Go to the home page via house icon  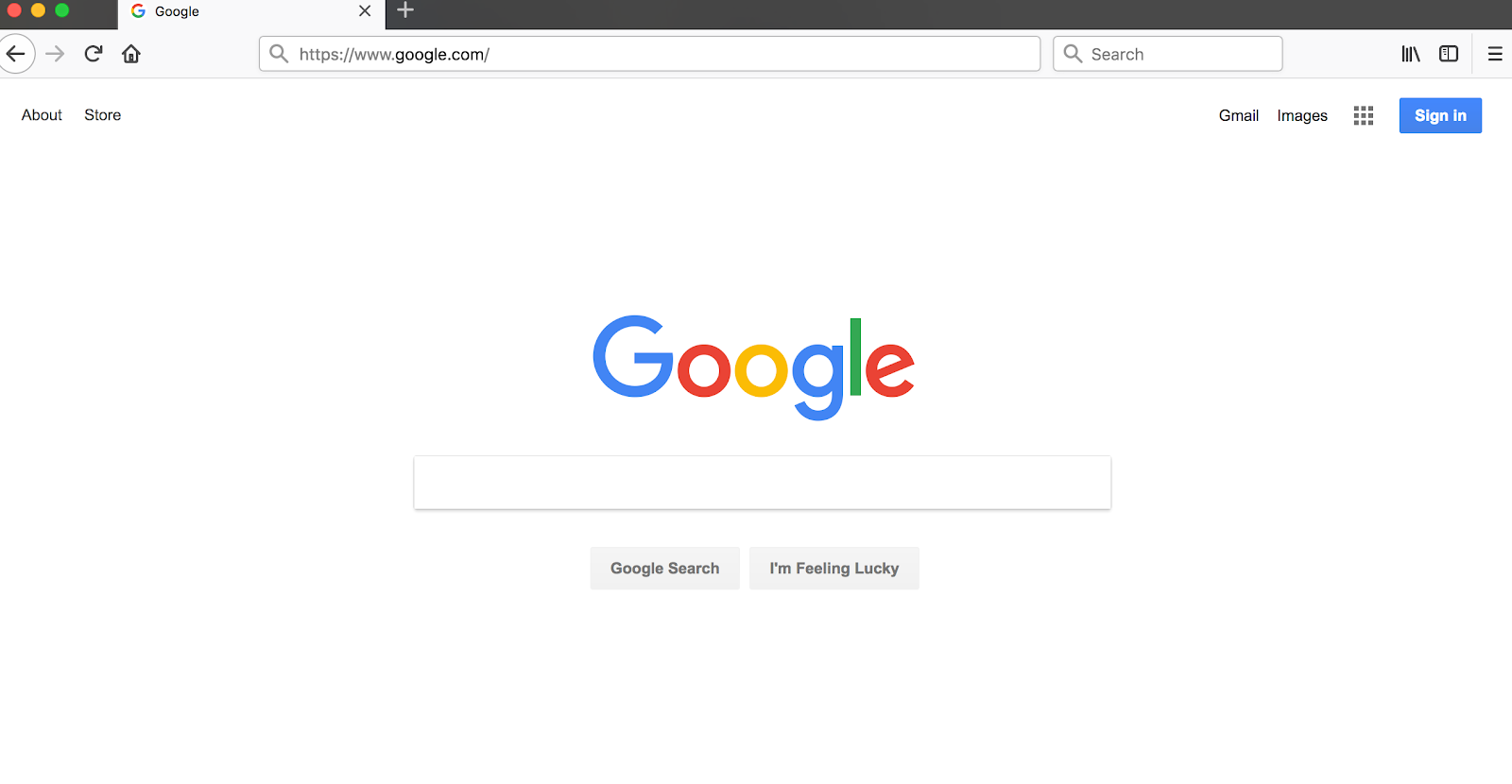(x=131, y=54)
